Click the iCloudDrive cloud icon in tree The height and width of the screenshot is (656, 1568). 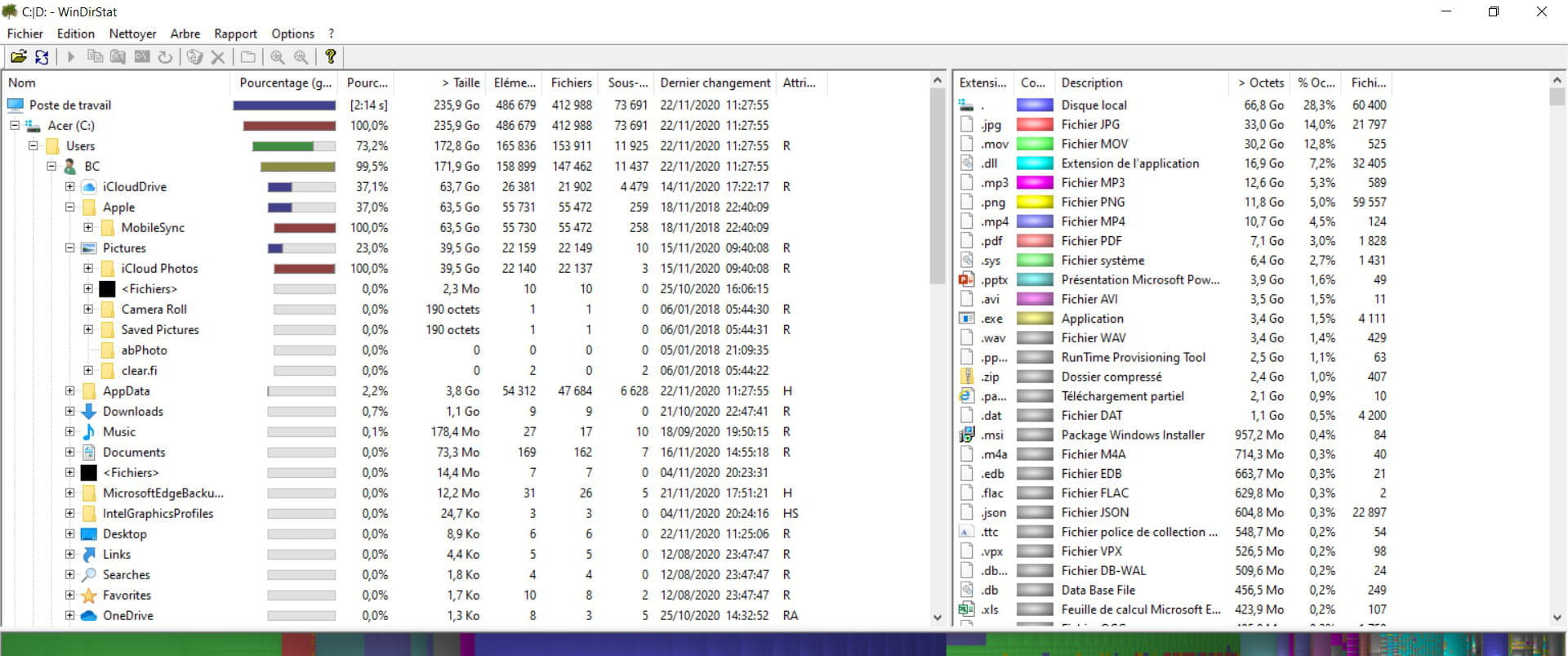(89, 186)
